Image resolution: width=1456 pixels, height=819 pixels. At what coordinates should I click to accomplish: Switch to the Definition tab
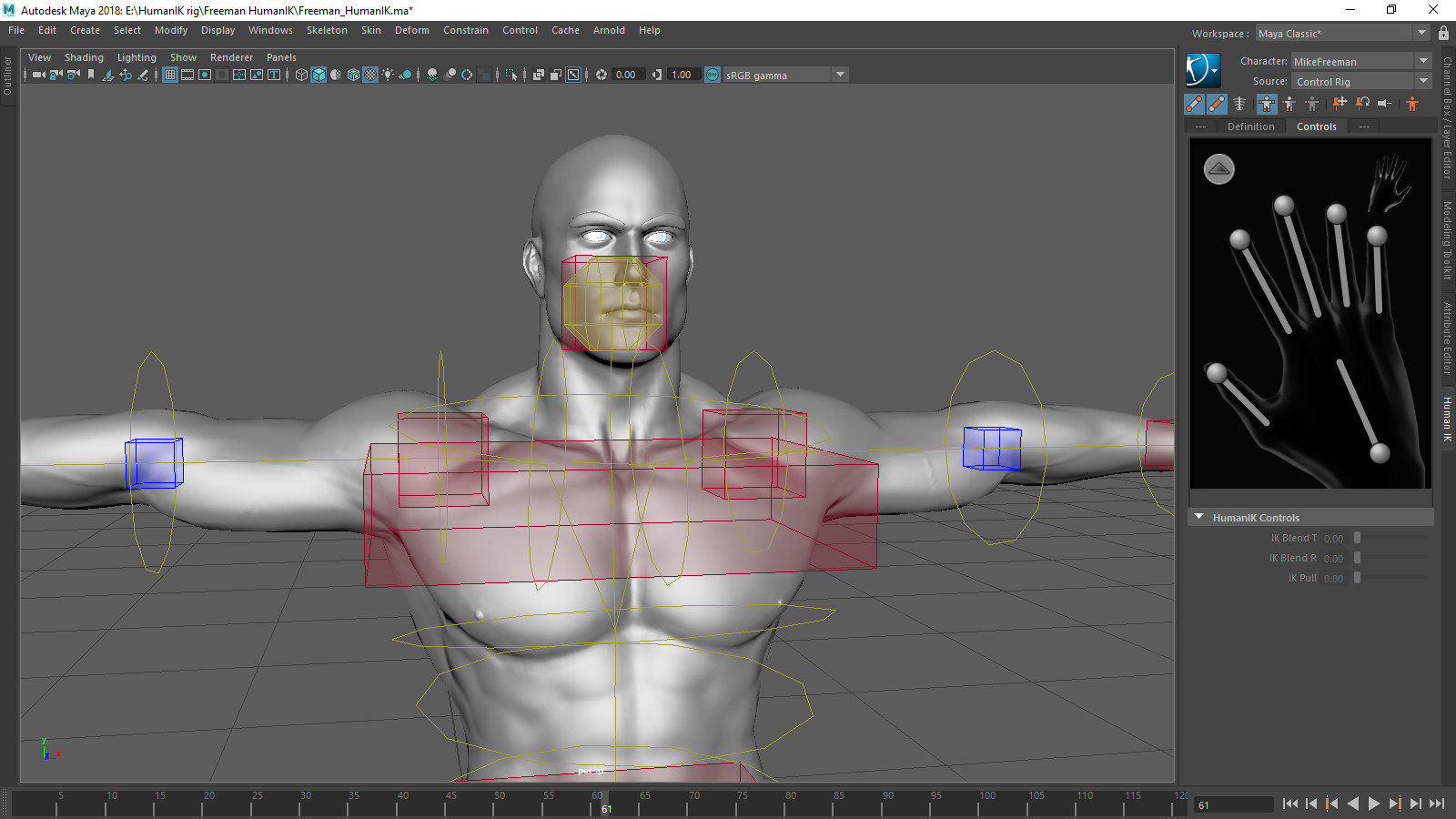1250,126
